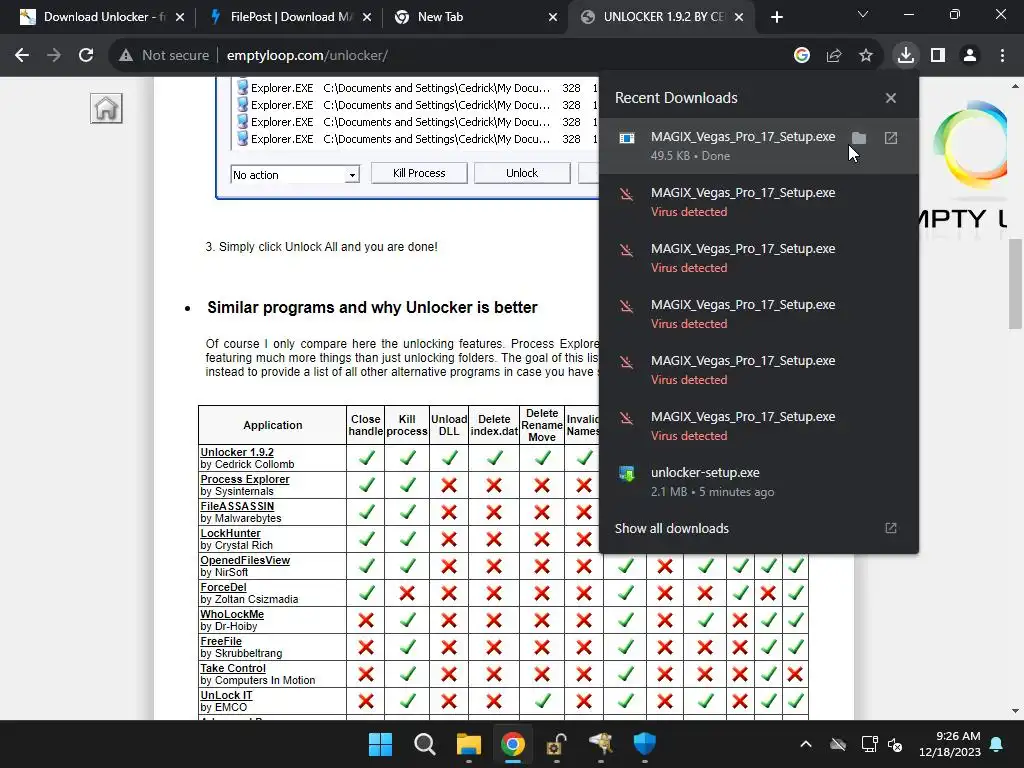Click the Not secure warning icon

pyautogui.click(x=126, y=56)
